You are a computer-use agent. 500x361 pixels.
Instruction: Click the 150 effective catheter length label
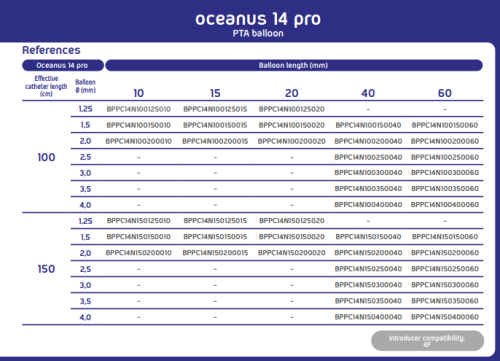(x=46, y=269)
